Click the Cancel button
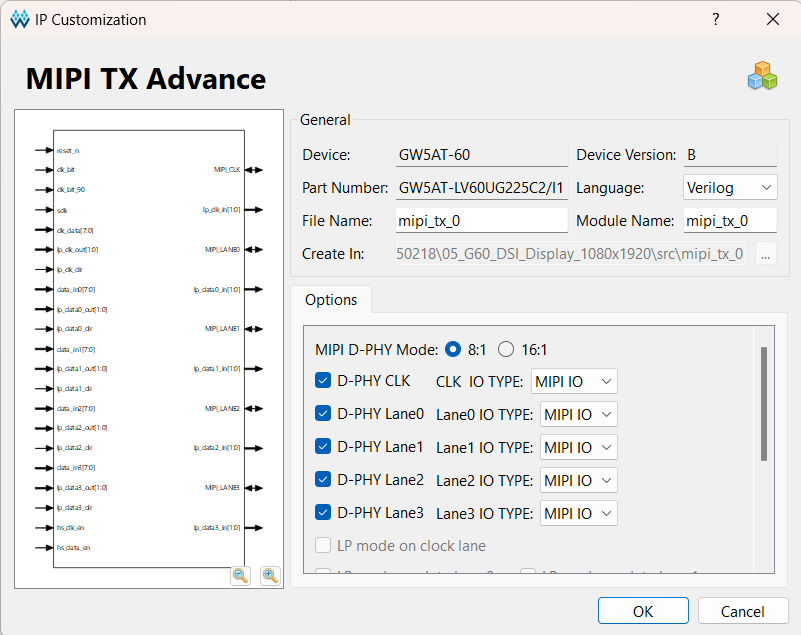Screen dimensions: 801x635 tap(743, 611)
